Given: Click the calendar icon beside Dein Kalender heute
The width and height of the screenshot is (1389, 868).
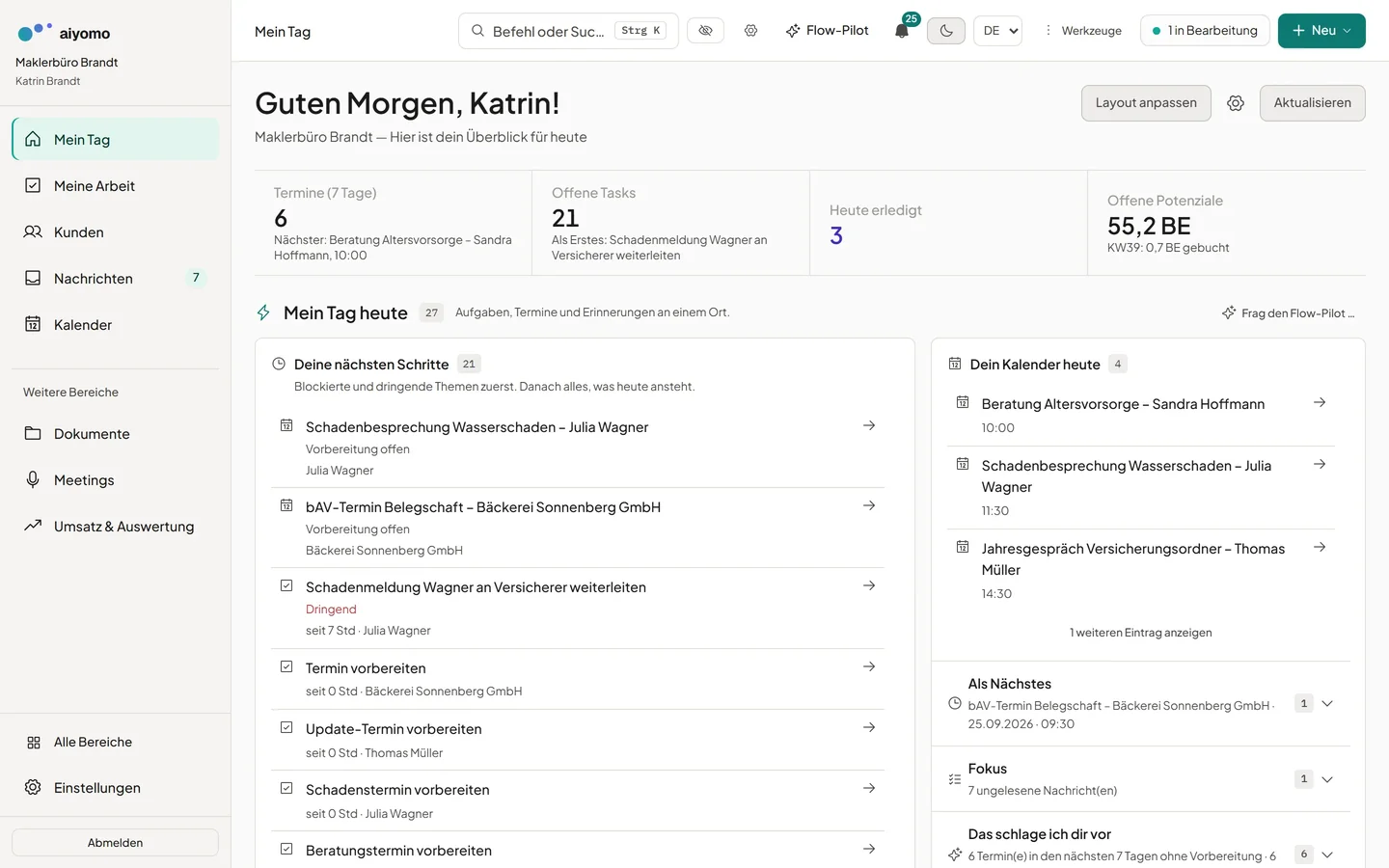Looking at the screenshot, I should (x=955, y=364).
